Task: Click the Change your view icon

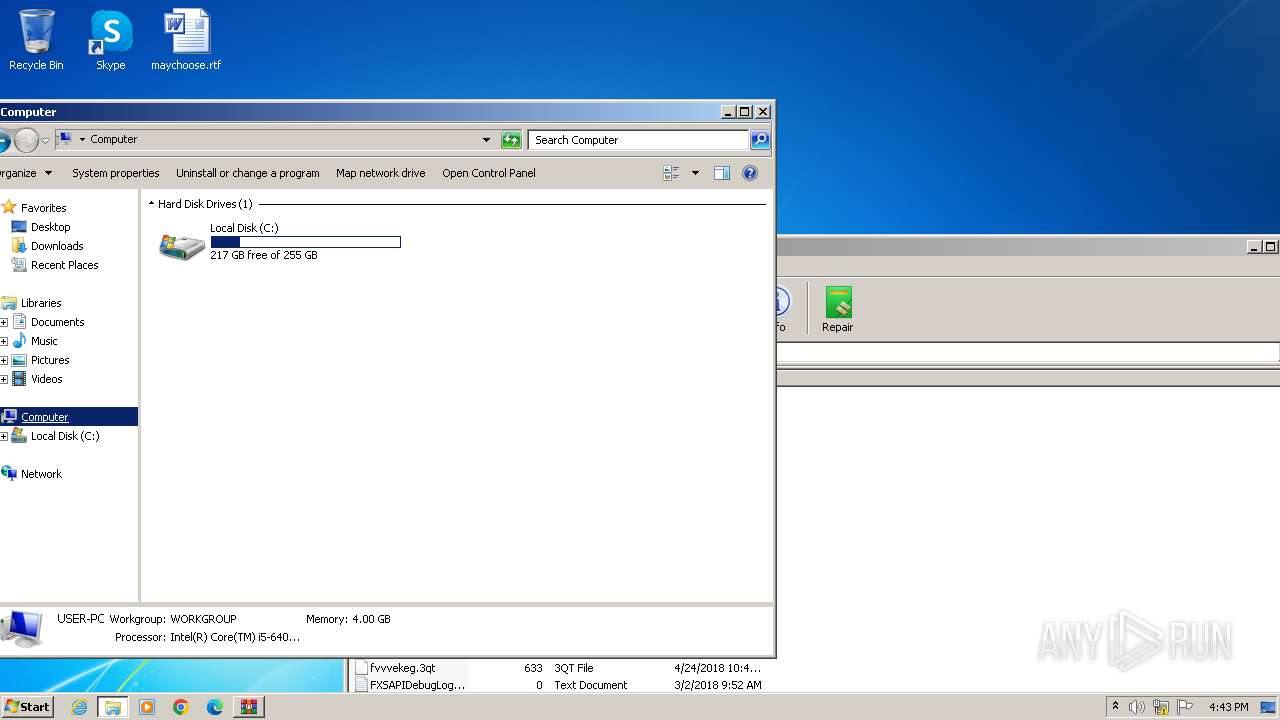Action: [x=671, y=173]
